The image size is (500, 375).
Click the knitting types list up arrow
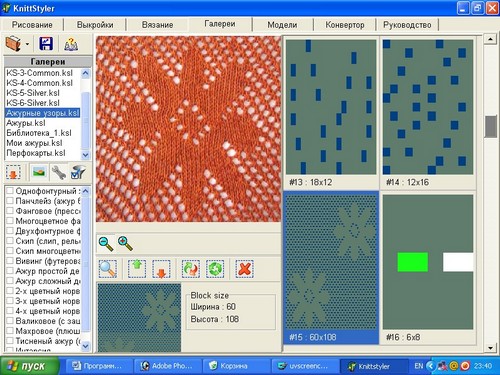pos(86,191)
